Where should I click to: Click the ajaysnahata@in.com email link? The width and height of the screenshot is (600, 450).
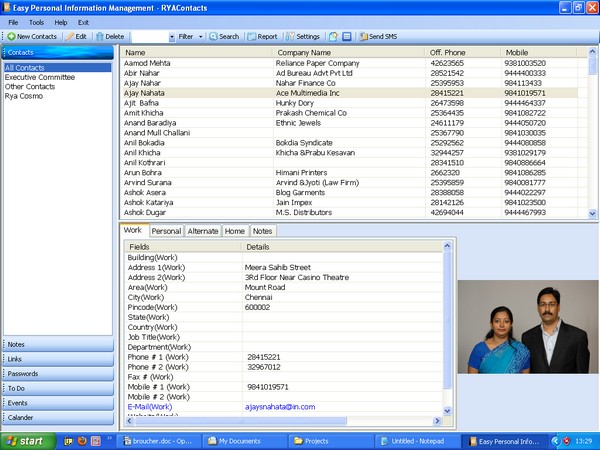pyautogui.click(x=280, y=407)
